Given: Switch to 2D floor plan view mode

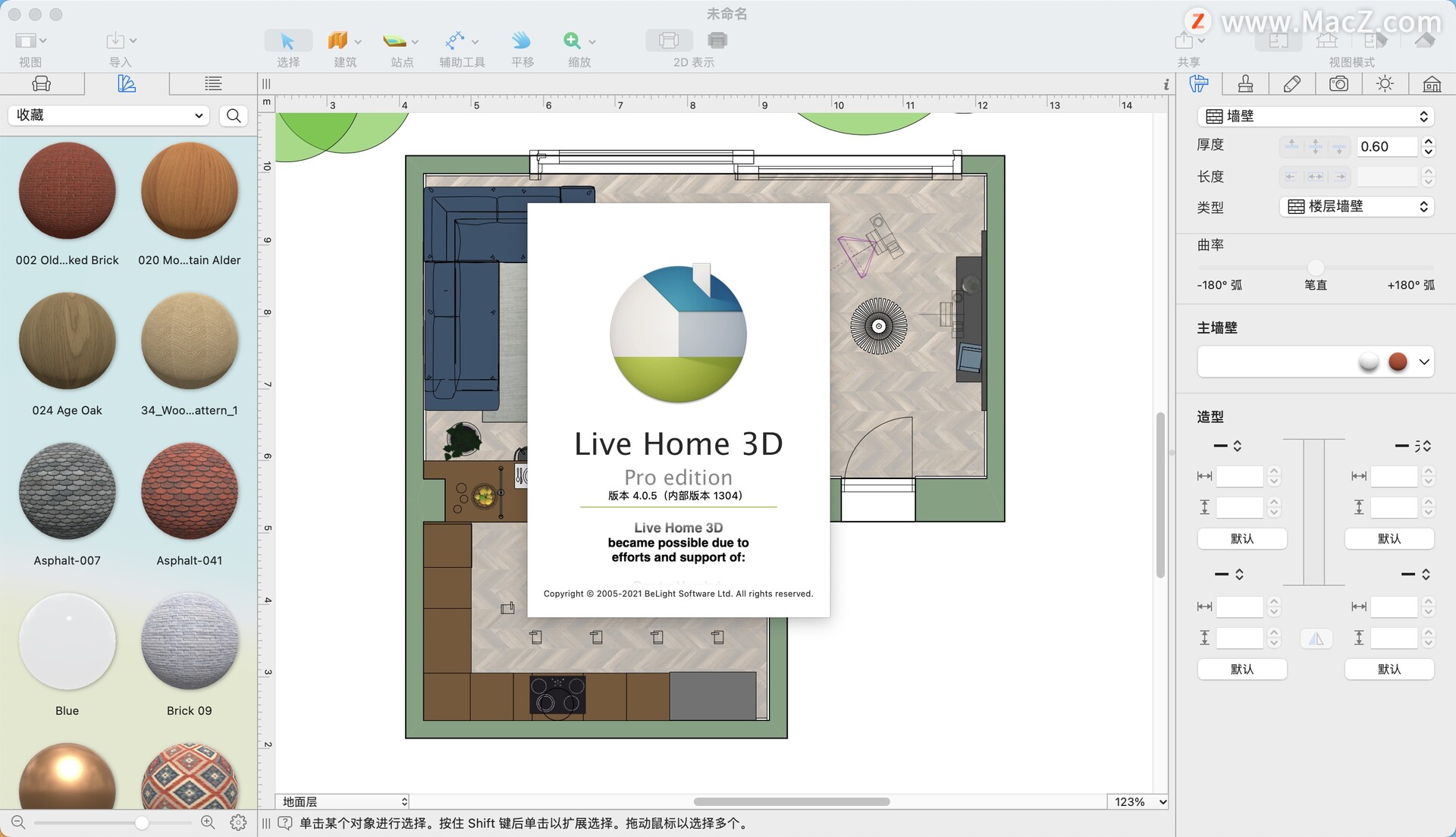Looking at the screenshot, I should click(x=1279, y=40).
